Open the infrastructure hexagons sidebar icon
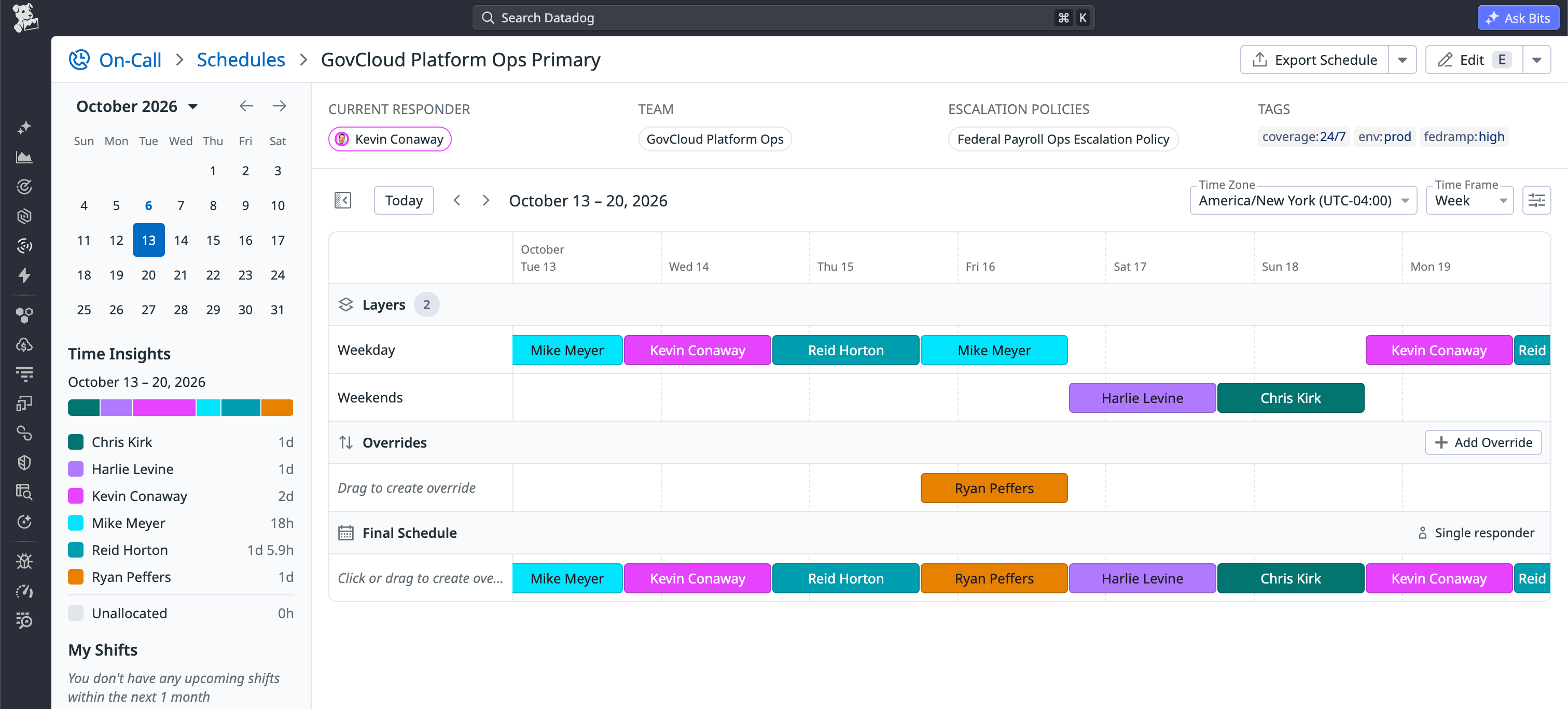Viewport: 1568px width, 709px height. point(24,315)
